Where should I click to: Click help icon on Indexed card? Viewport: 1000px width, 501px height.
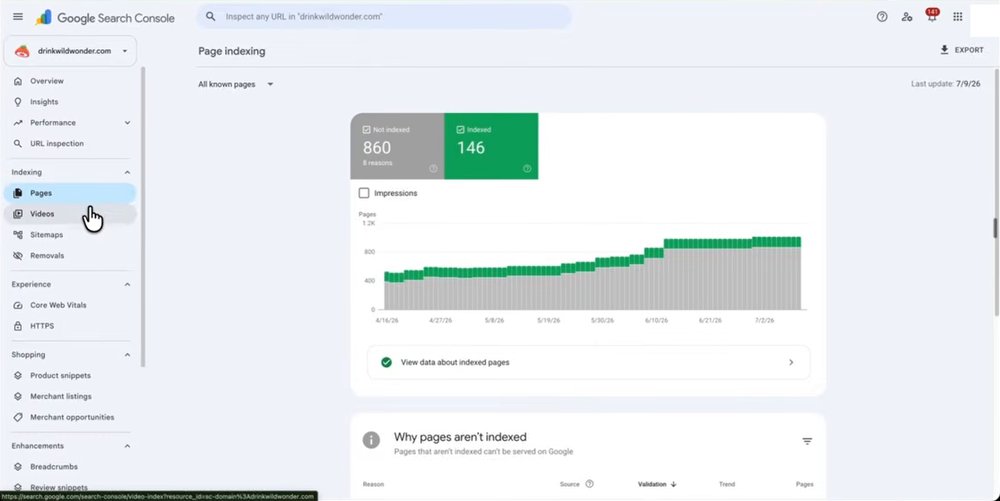[527, 169]
